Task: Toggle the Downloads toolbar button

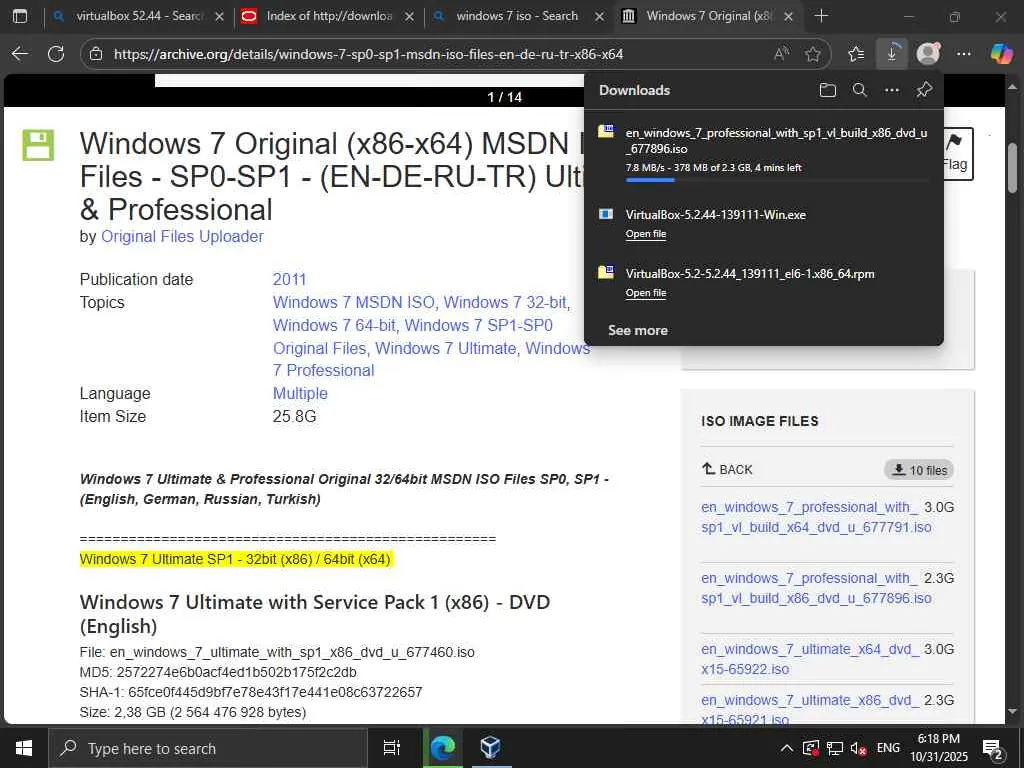Action: [x=891, y=54]
